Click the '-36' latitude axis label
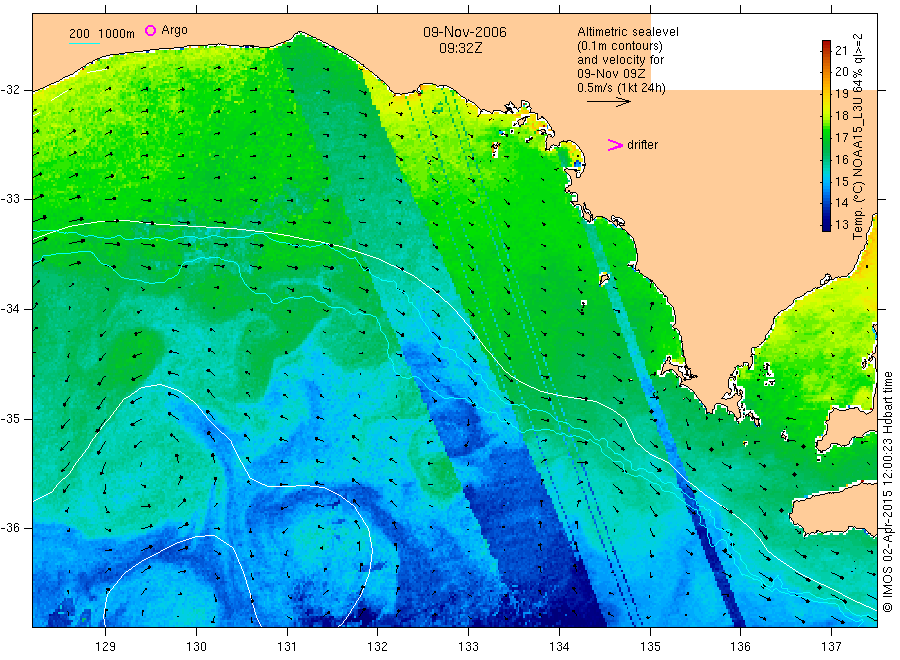This screenshot has width=900, height=660. (x=10, y=527)
